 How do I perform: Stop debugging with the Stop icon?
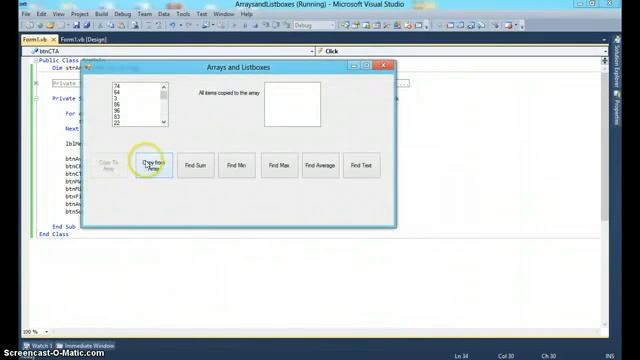click(255, 25)
